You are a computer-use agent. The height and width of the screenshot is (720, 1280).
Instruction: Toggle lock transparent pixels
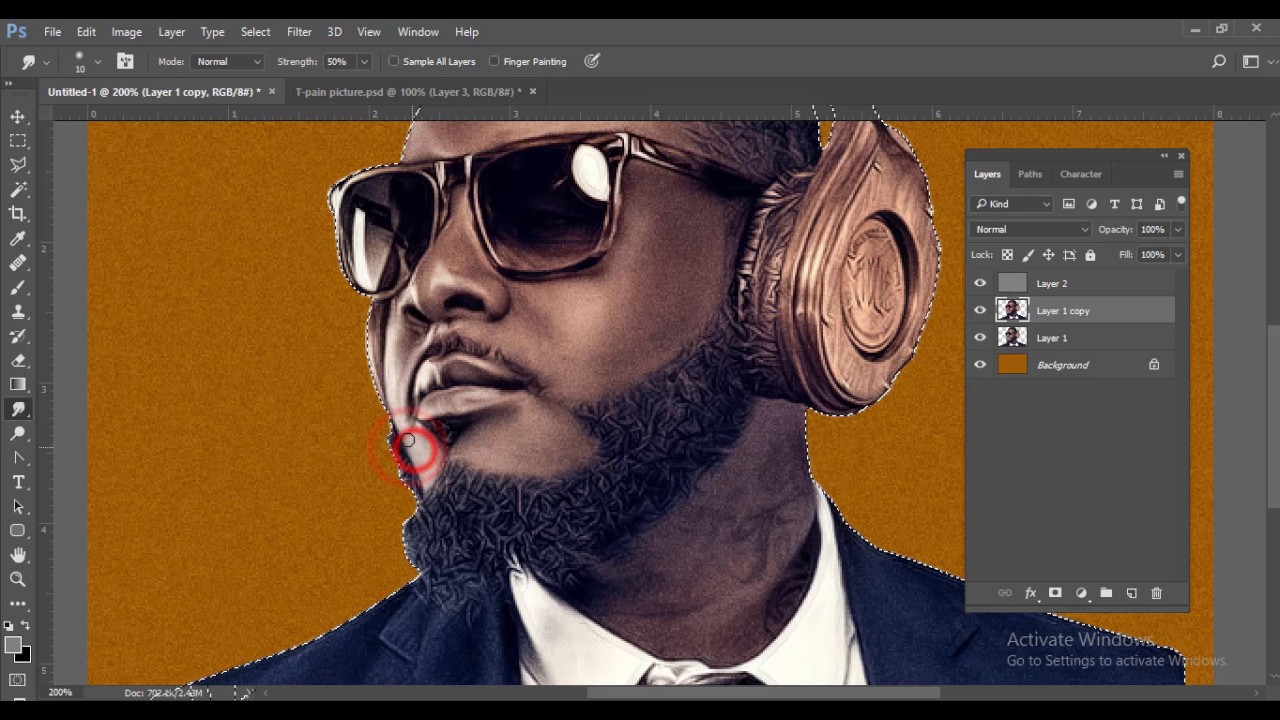coord(1007,255)
